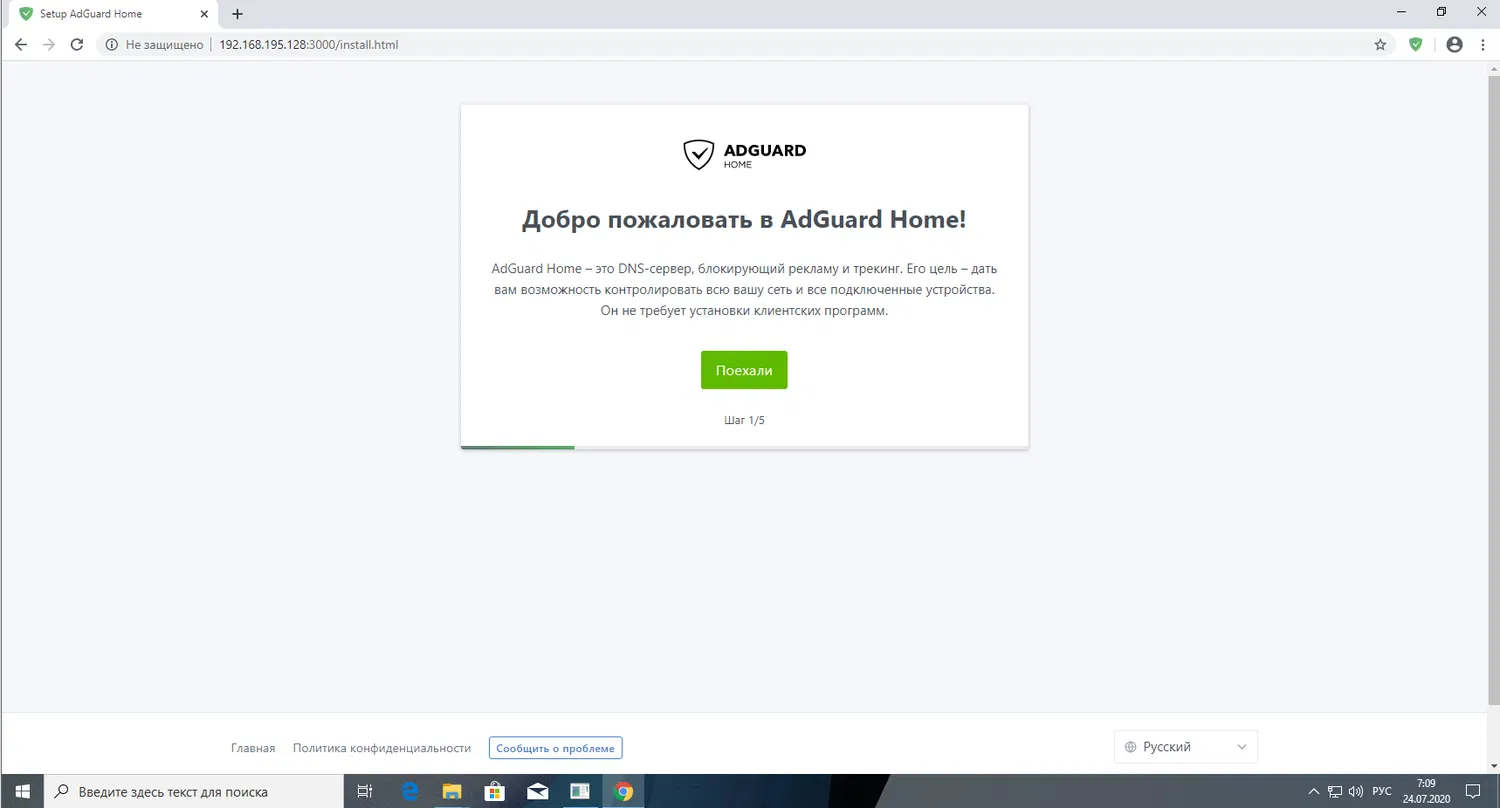Open Политика конфиденциальности link
1500x808 pixels.
[382, 748]
